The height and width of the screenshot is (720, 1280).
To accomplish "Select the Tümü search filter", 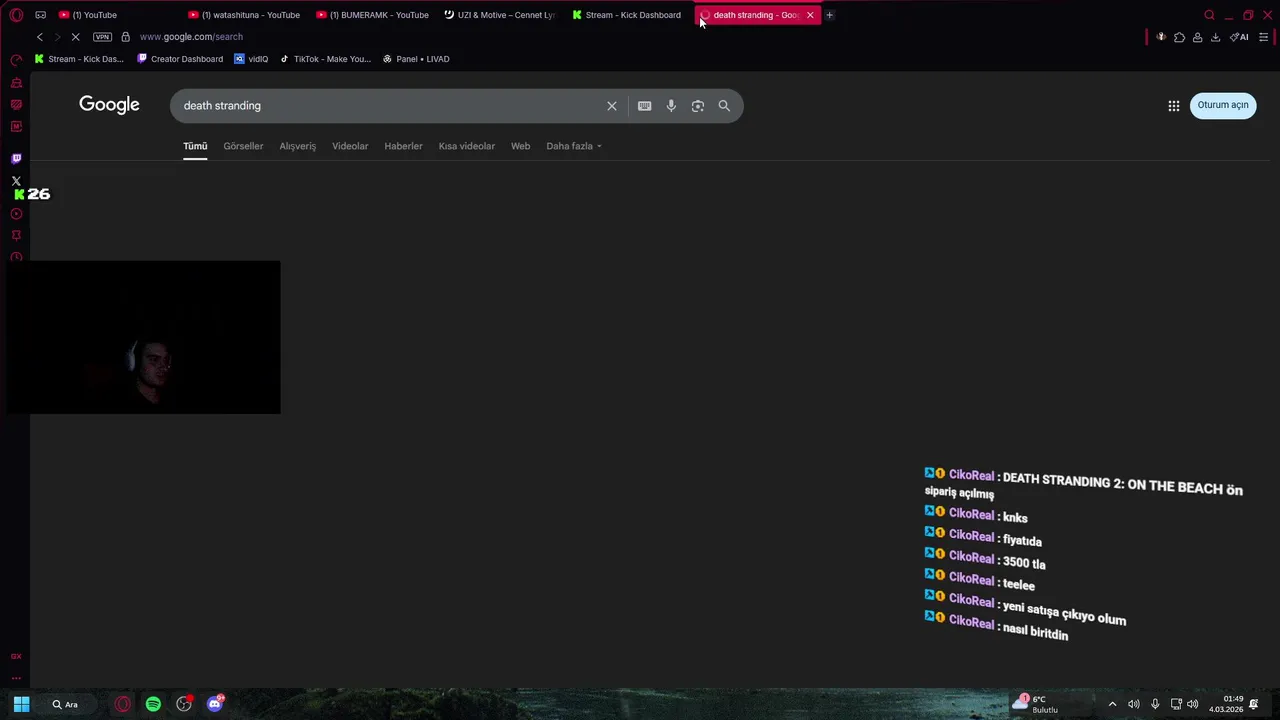I will click(195, 146).
